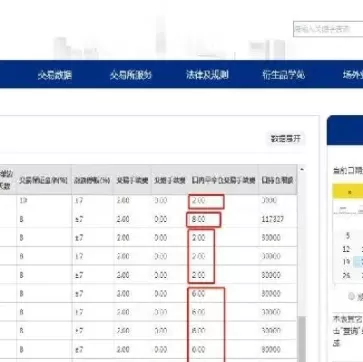
Task: Click the 日内平今仓交易手续费 column header
Action: (224, 180)
